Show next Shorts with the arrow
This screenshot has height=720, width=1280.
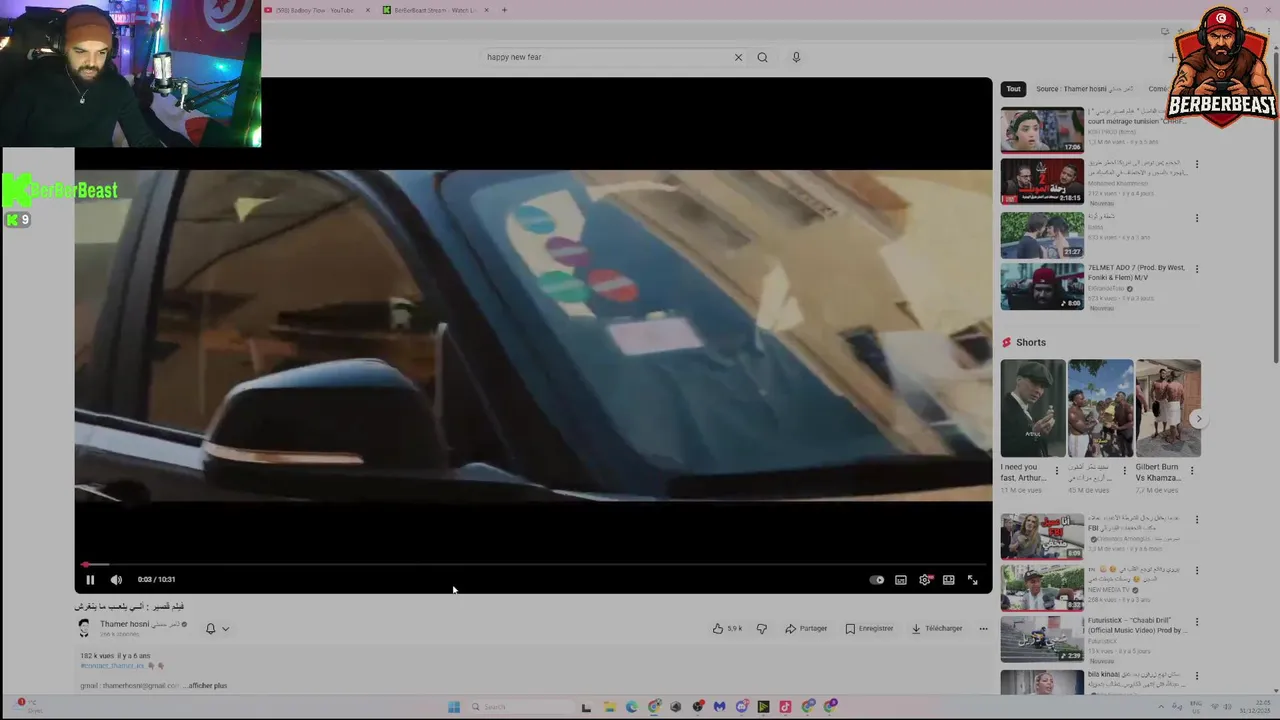coord(1198,420)
